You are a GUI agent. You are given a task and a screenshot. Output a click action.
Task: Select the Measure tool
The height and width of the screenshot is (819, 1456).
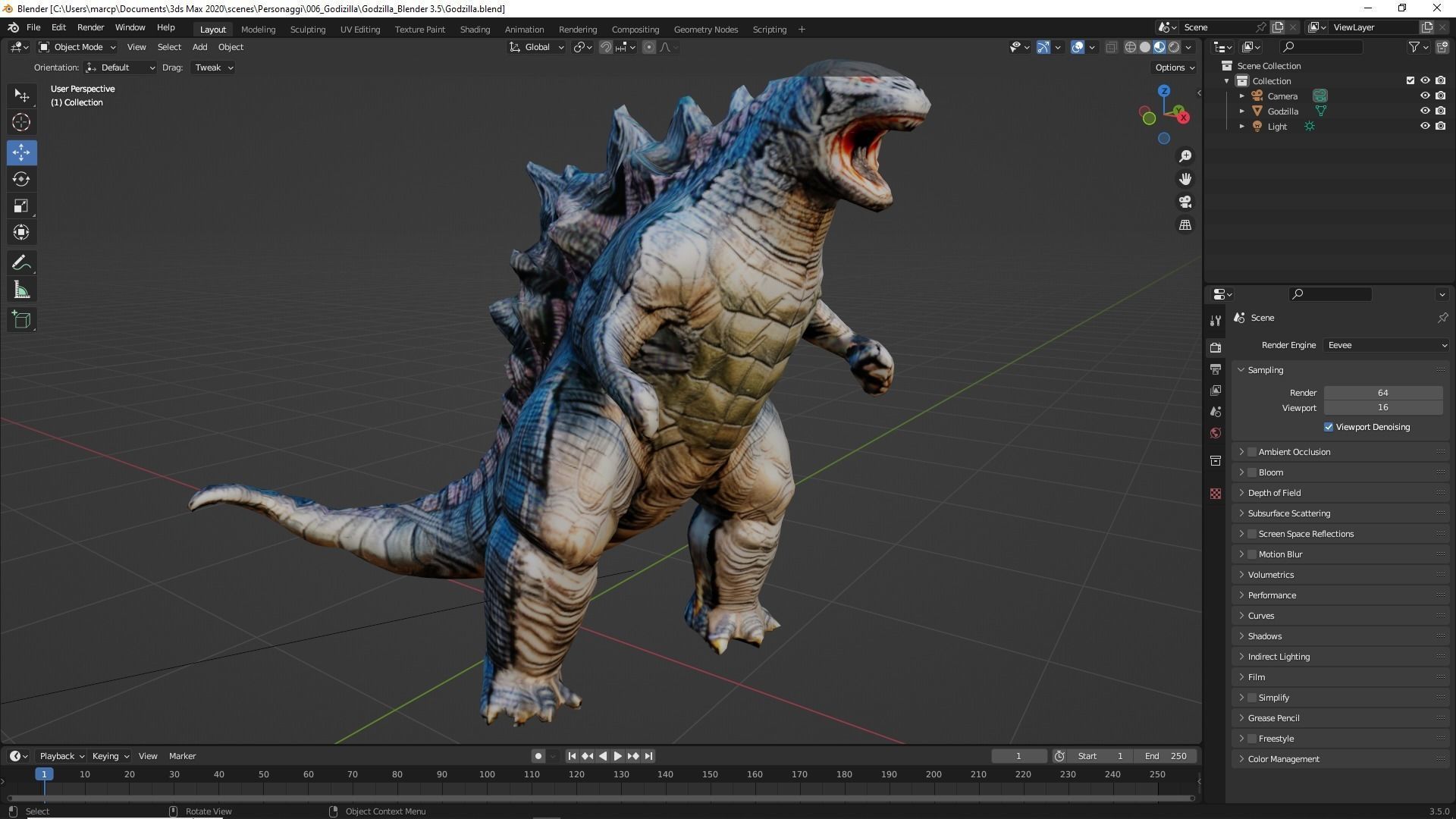click(21, 290)
